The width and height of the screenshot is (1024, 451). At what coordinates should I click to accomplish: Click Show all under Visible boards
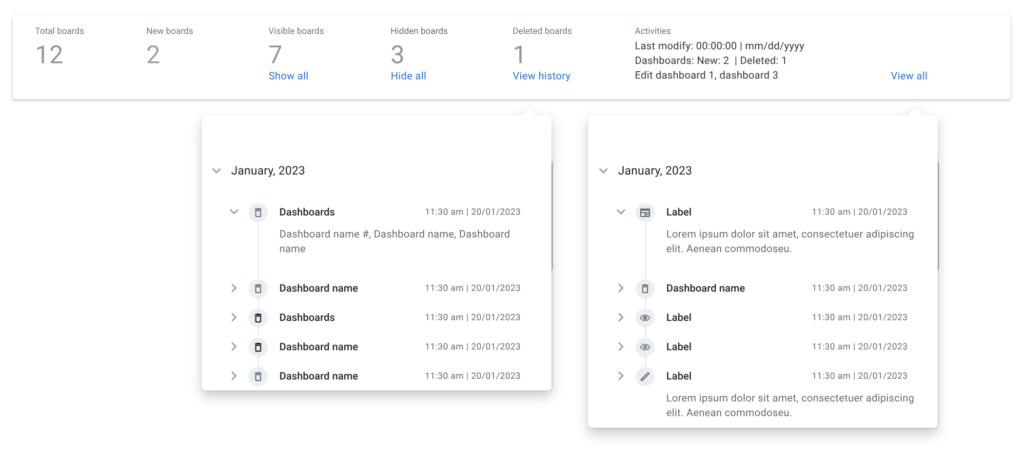288,76
